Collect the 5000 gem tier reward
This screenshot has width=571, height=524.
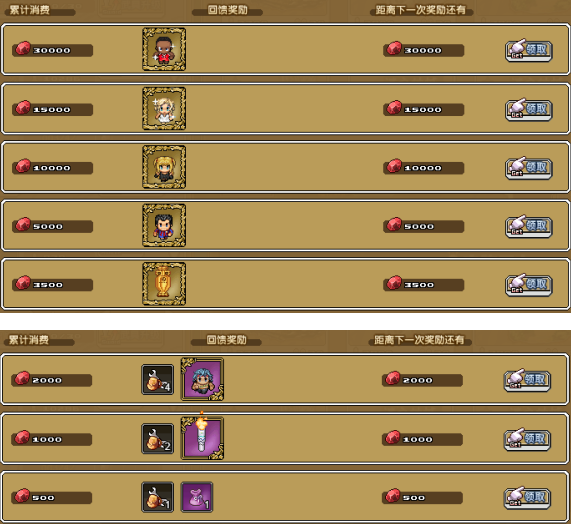tap(529, 226)
